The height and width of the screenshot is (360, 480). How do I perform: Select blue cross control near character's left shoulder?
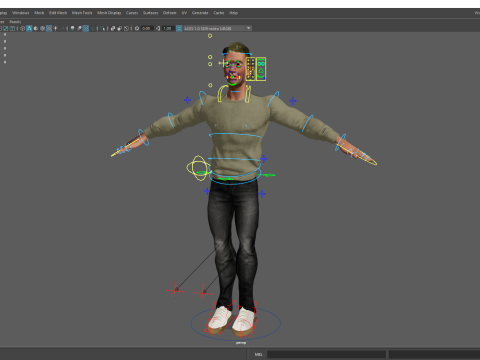tap(293, 101)
